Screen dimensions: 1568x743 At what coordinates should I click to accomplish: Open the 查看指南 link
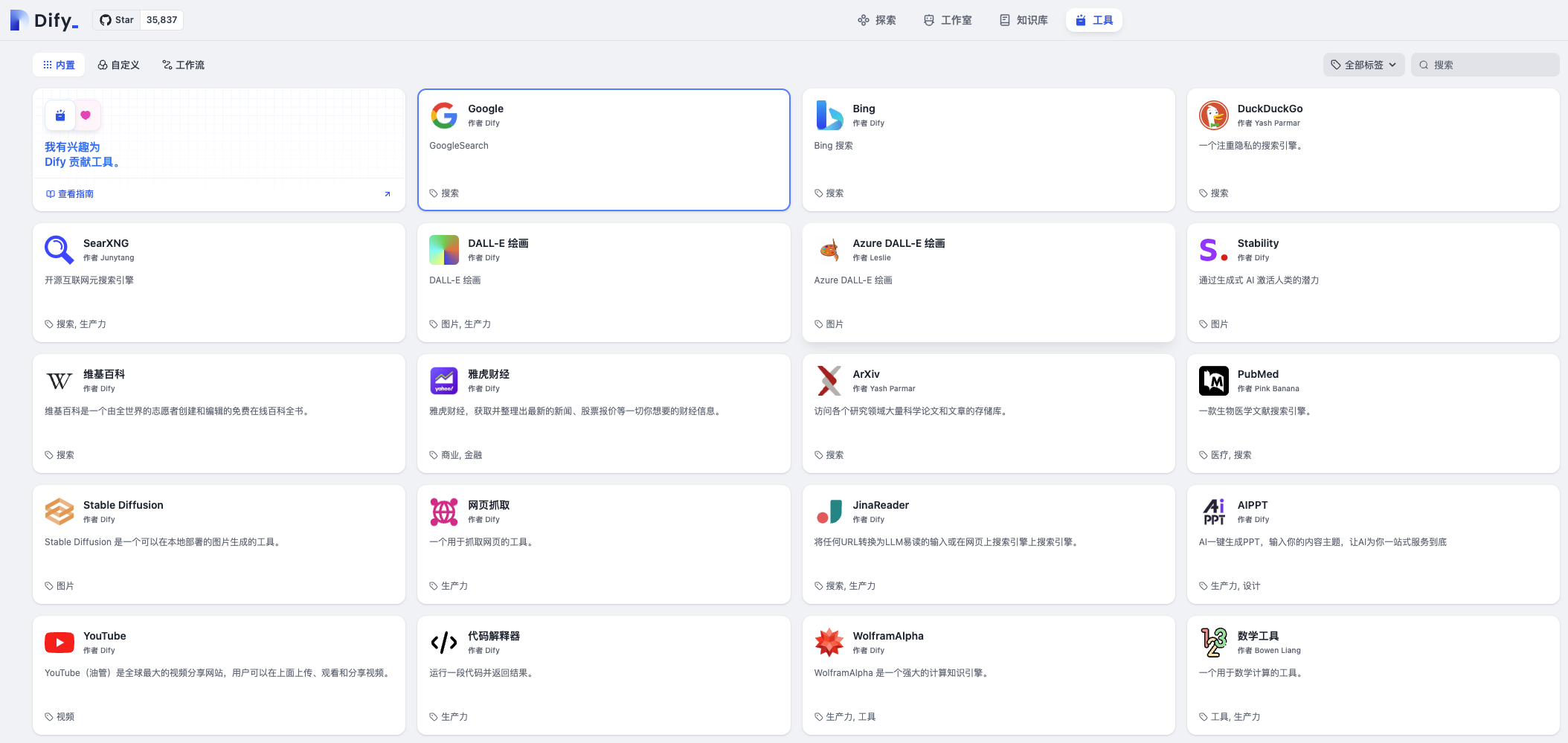click(70, 194)
